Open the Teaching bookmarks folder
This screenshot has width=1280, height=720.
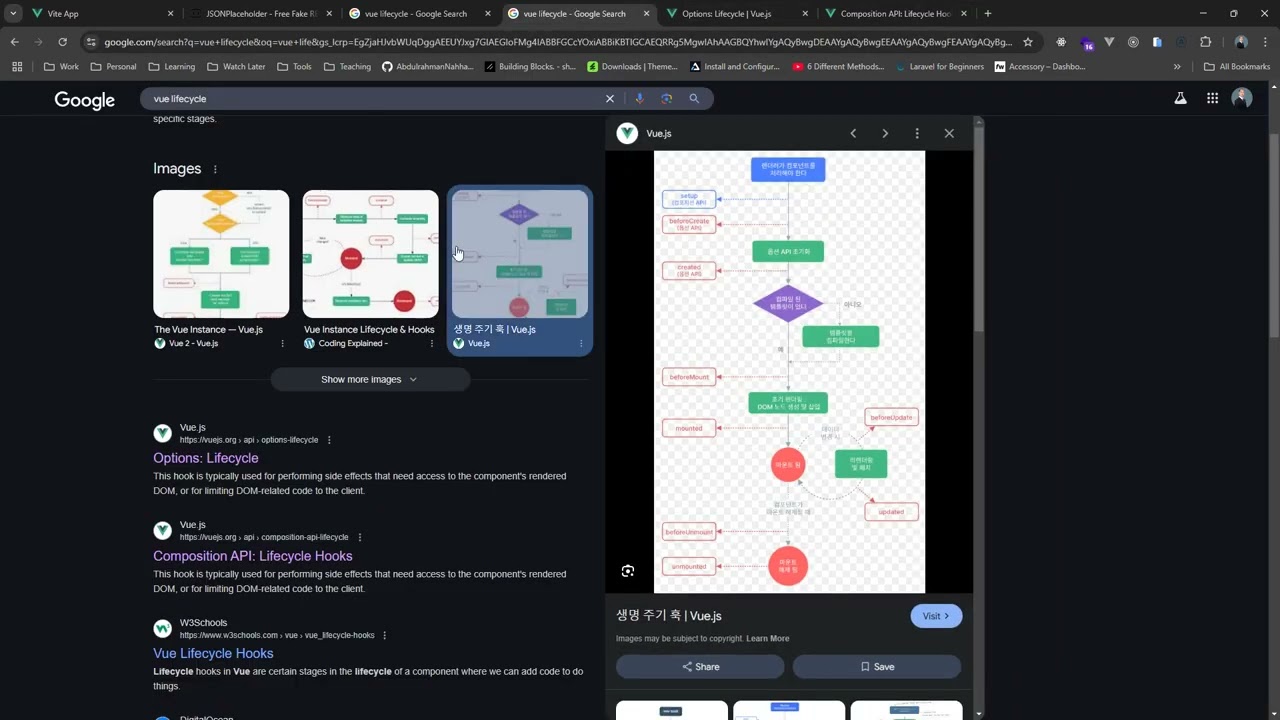click(346, 67)
